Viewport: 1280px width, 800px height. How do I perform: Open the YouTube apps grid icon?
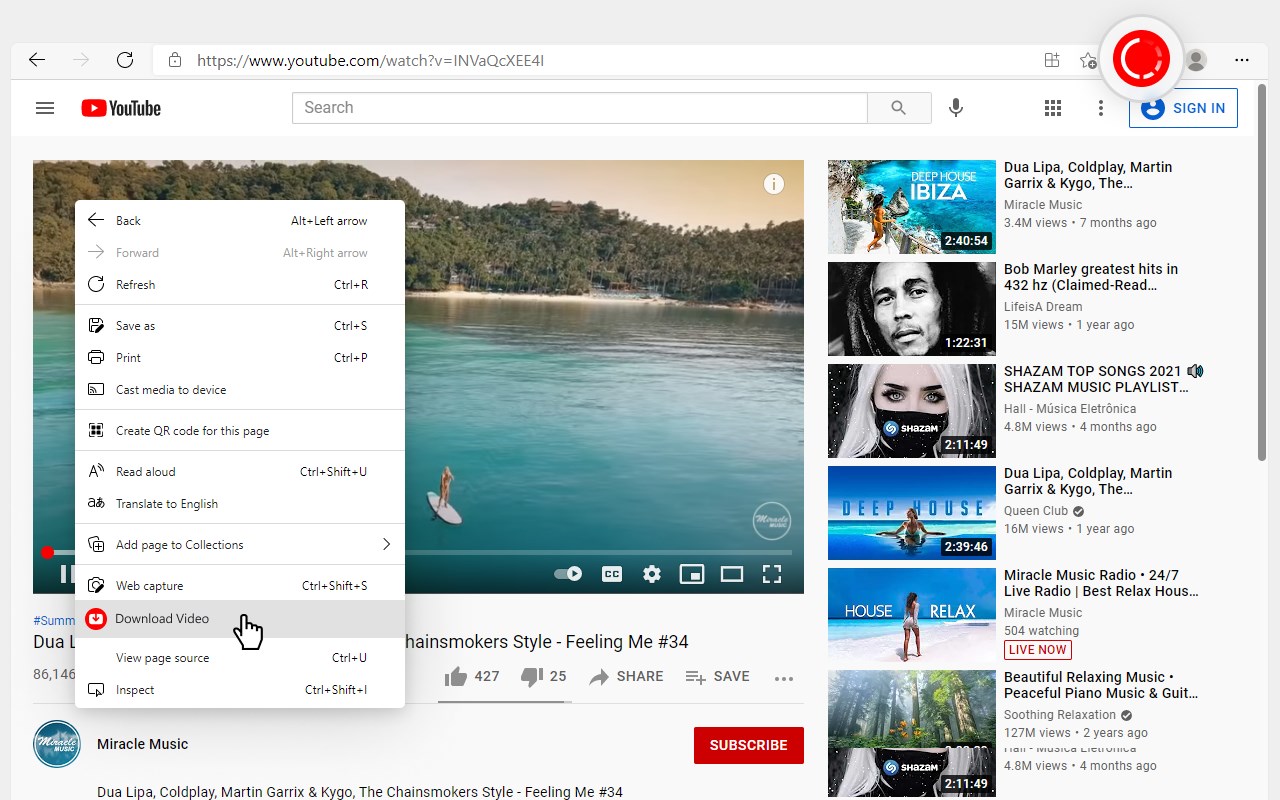(x=1053, y=108)
